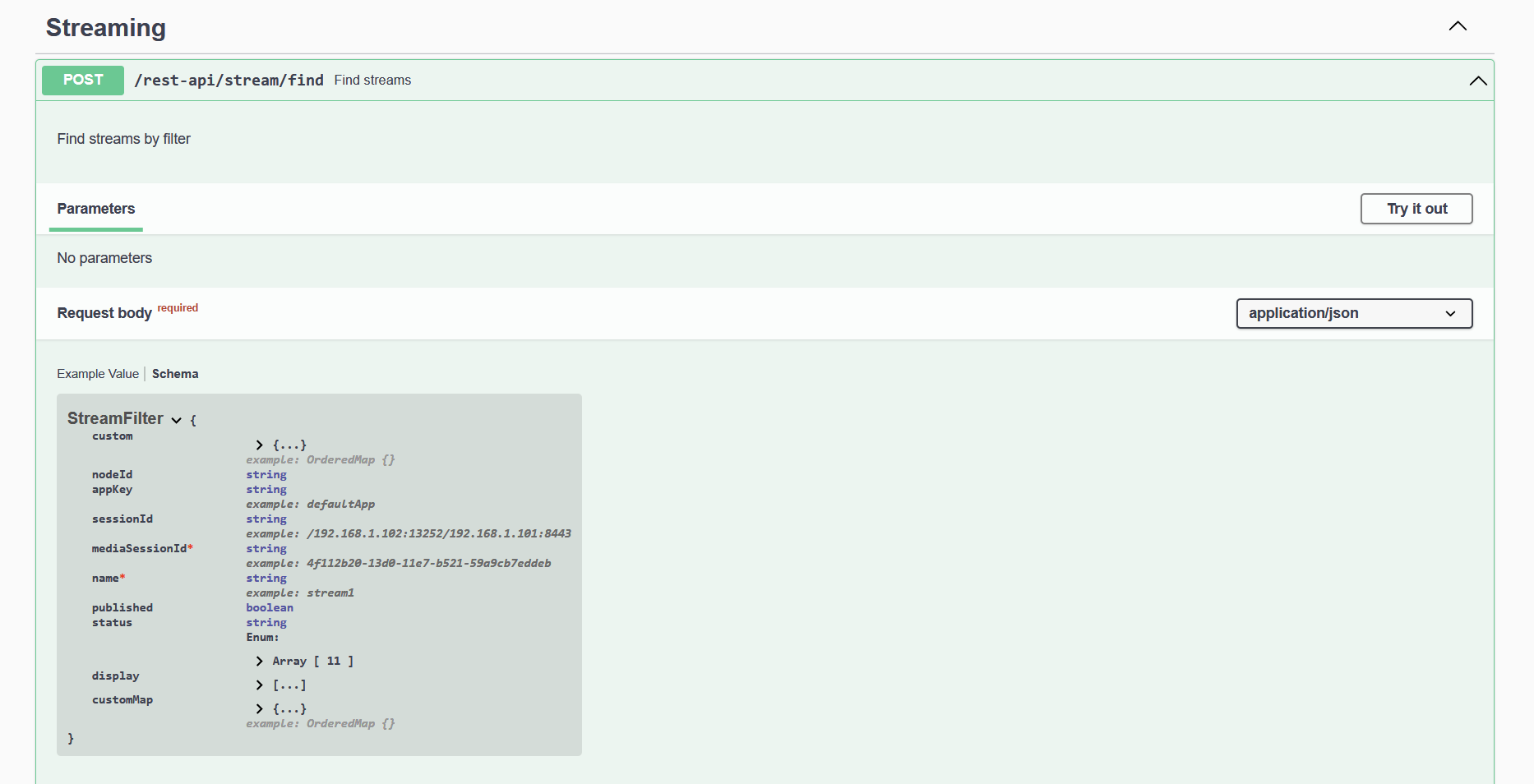Click the Streaming tag heading
The width and height of the screenshot is (1534, 784).
tap(106, 28)
